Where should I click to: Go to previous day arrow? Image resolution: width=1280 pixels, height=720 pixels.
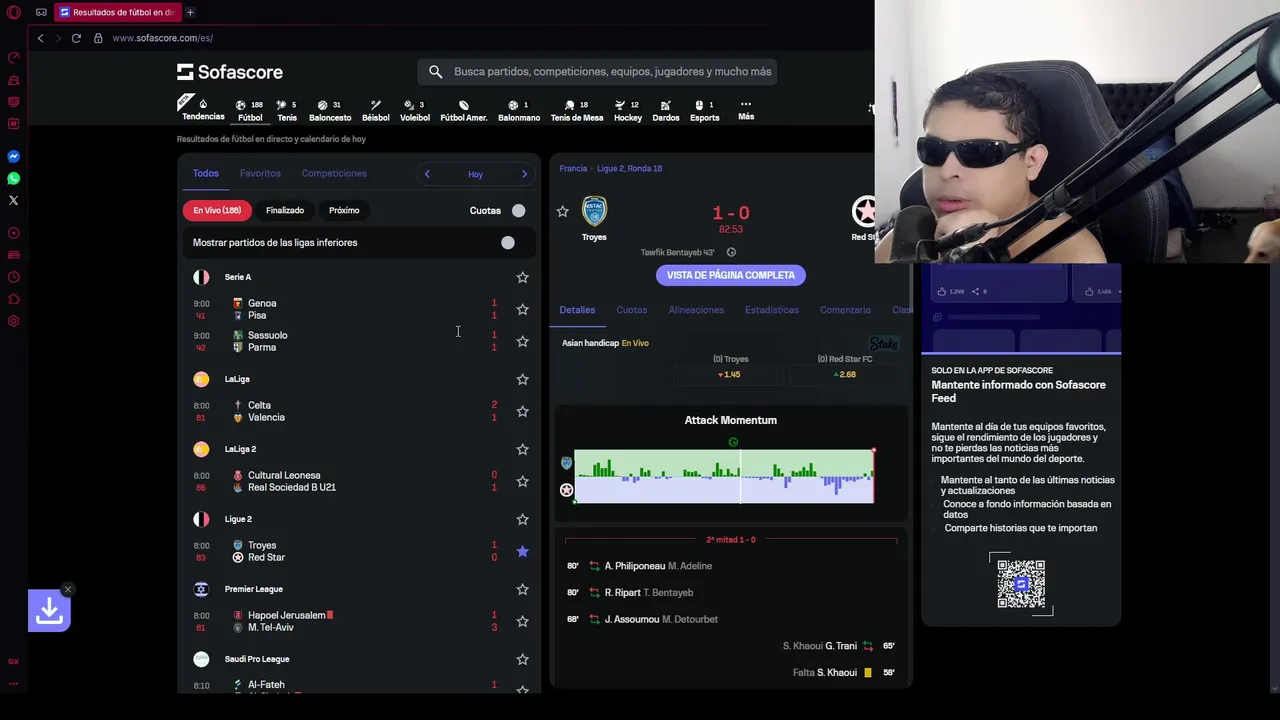(x=427, y=174)
